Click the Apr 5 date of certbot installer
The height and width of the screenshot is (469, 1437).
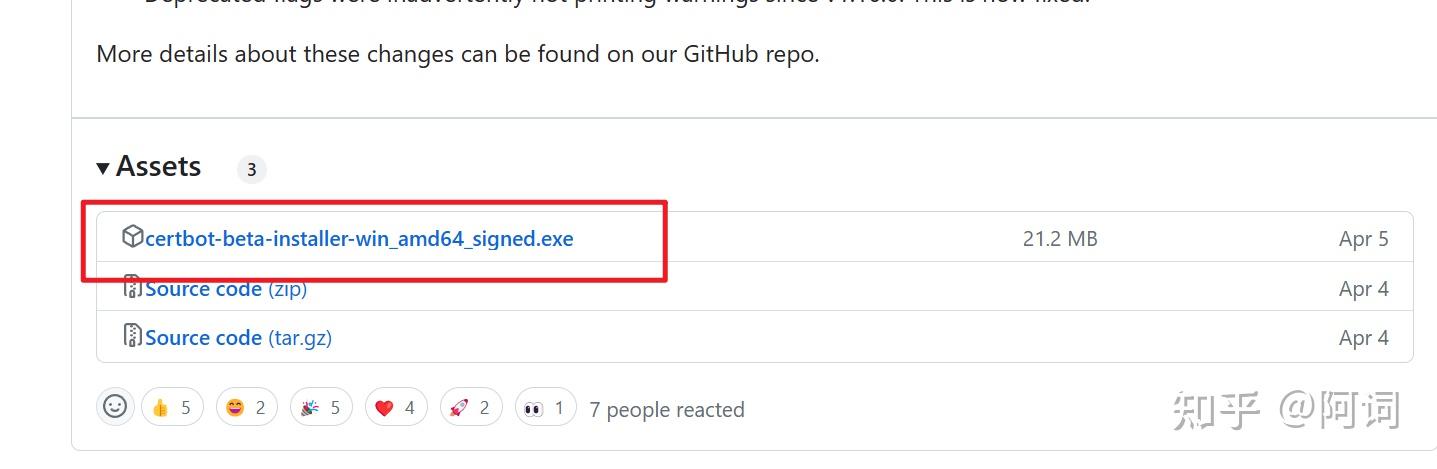click(x=1363, y=239)
